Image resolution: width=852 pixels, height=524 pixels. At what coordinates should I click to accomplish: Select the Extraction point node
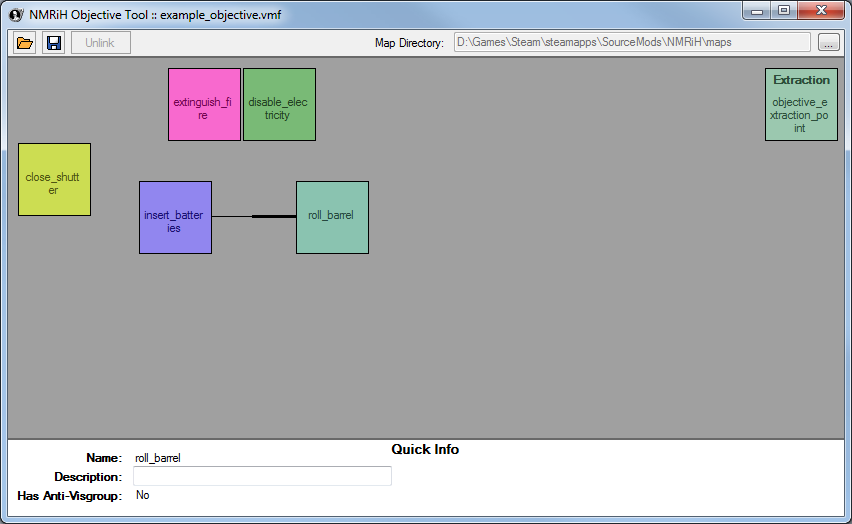[x=801, y=104]
